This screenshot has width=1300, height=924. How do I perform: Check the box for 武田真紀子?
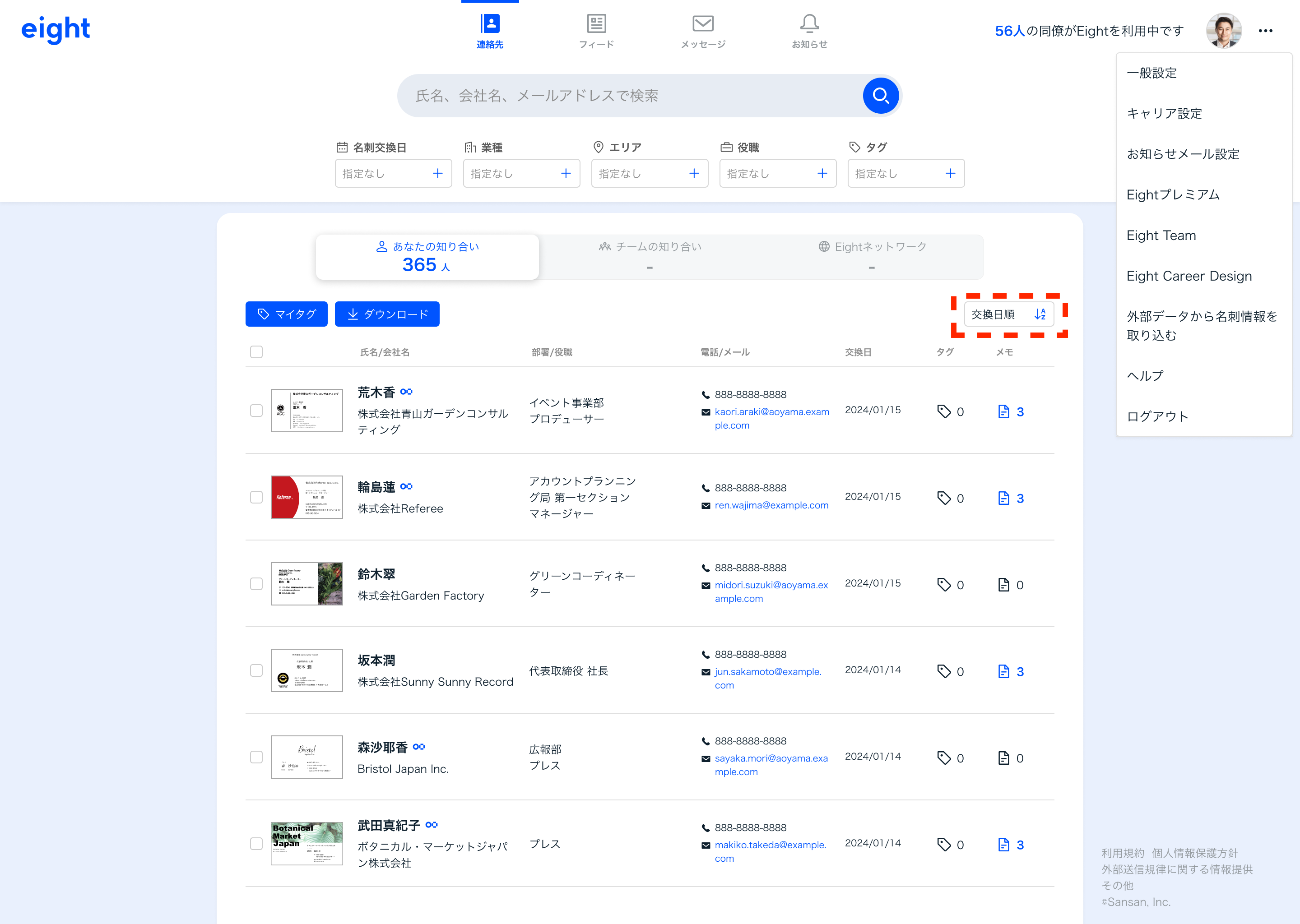tap(256, 843)
